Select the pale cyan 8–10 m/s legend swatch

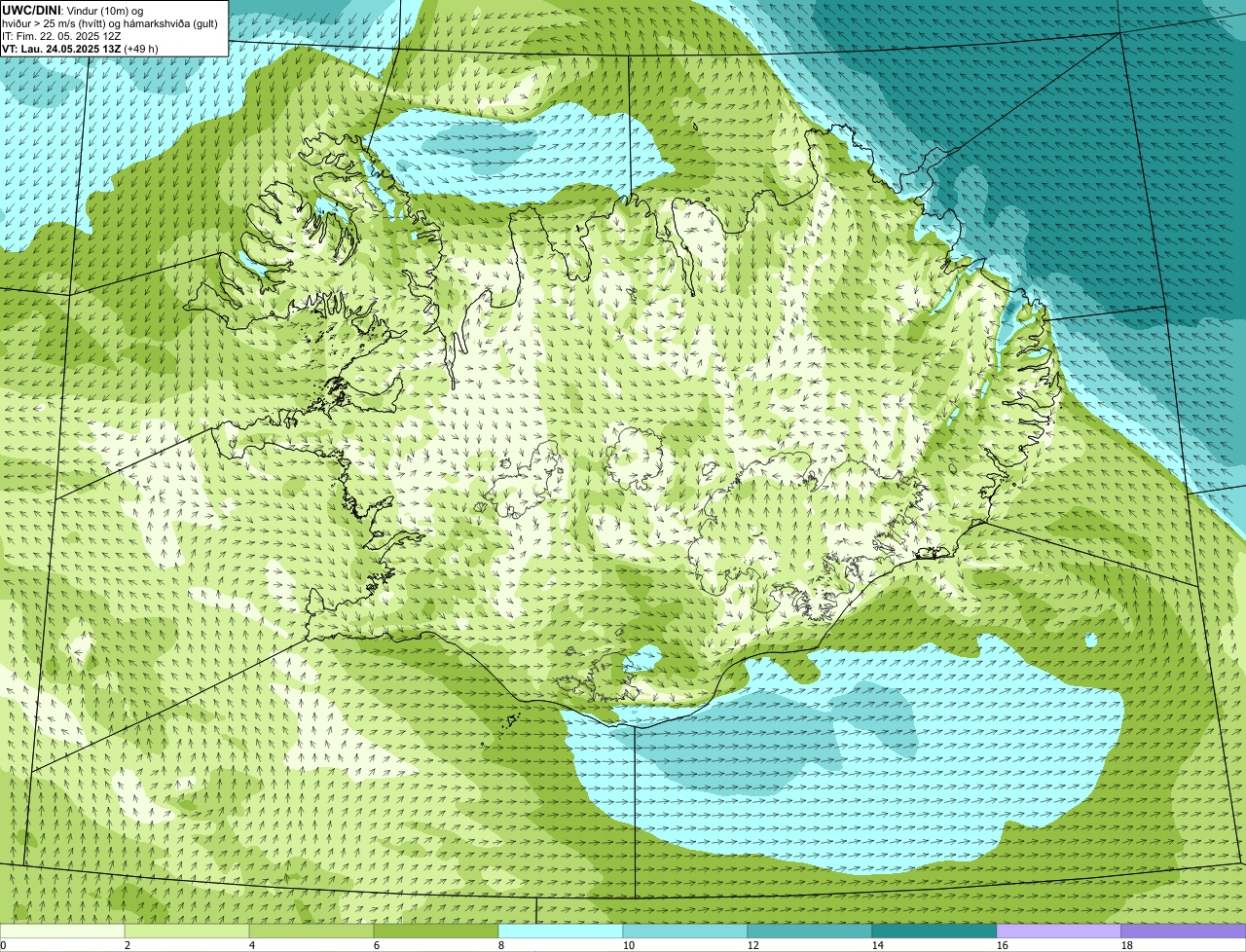tap(561, 932)
